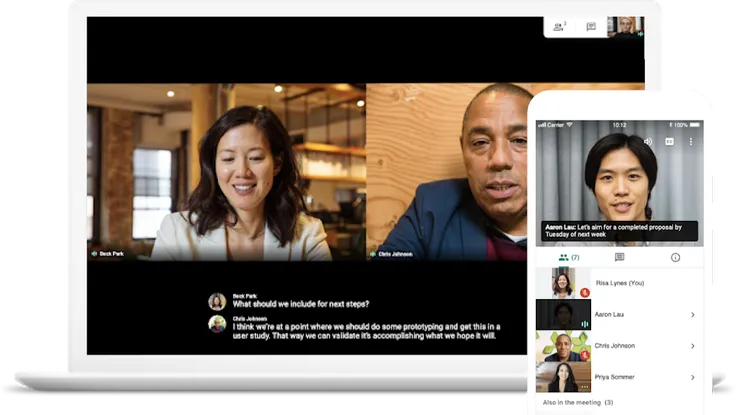Viewport: 736px width, 415px height.
Task: Tap Aaron Lau's main video on phone
Action: tap(620, 183)
